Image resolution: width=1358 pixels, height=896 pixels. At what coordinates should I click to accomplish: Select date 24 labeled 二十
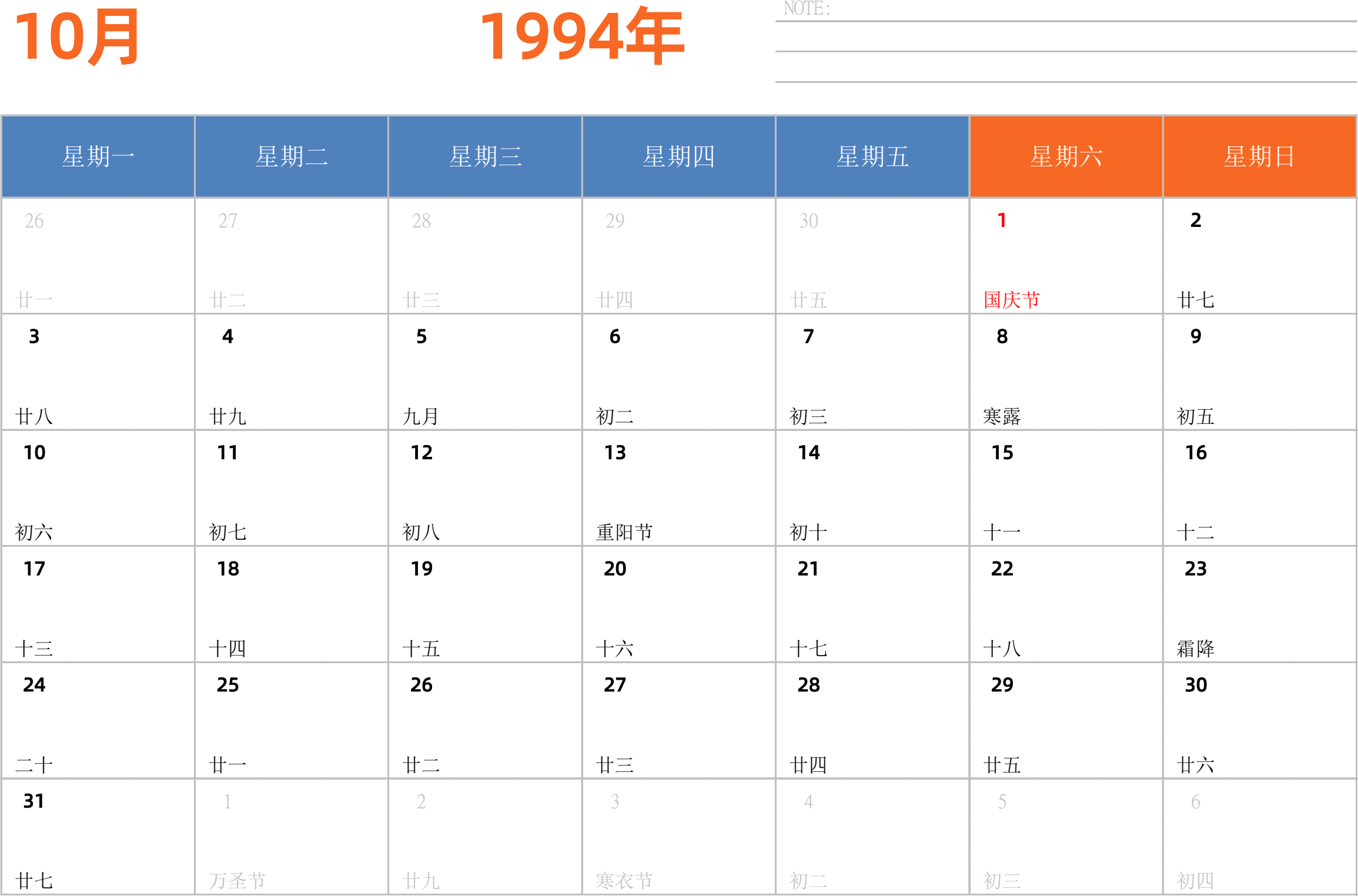click(34, 685)
